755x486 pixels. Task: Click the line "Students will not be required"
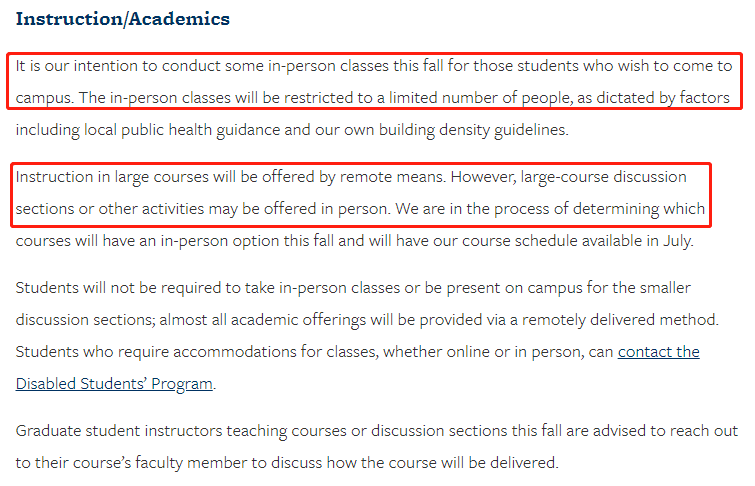click(353, 288)
